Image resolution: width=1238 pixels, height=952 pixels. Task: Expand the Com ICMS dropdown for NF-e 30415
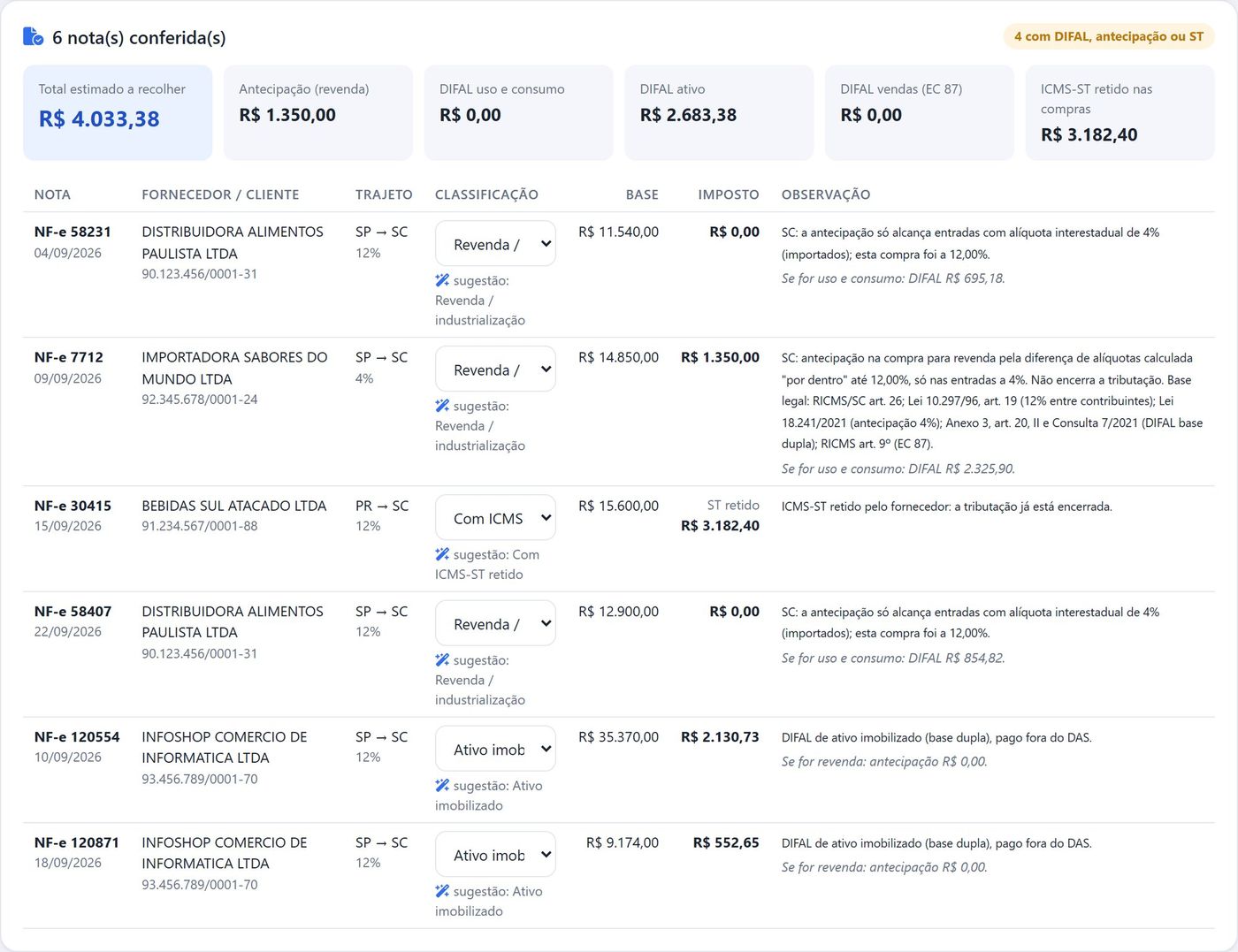coord(495,518)
